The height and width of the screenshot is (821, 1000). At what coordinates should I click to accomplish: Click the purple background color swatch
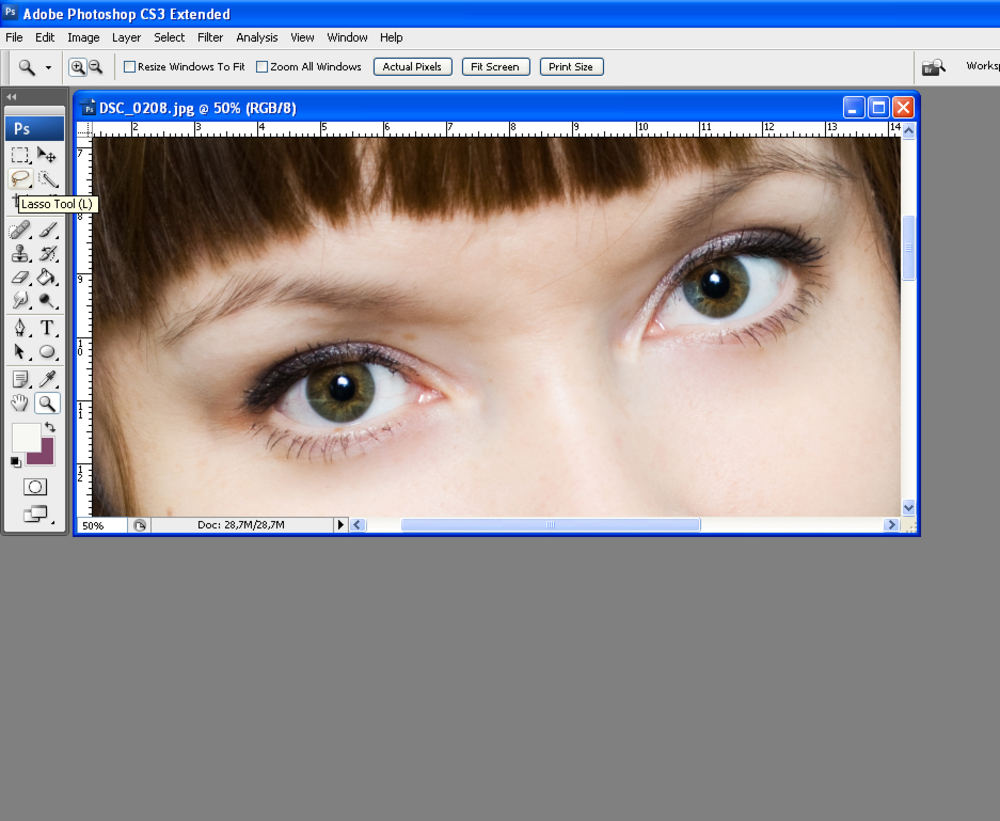[x=42, y=452]
